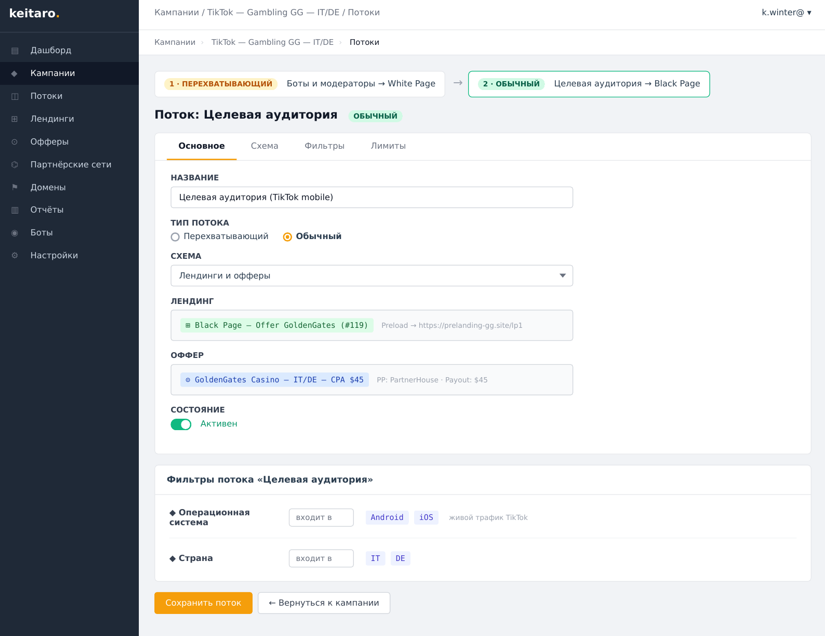Open k.winter@ user account menu
The height and width of the screenshot is (636, 825).
[786, 13]
